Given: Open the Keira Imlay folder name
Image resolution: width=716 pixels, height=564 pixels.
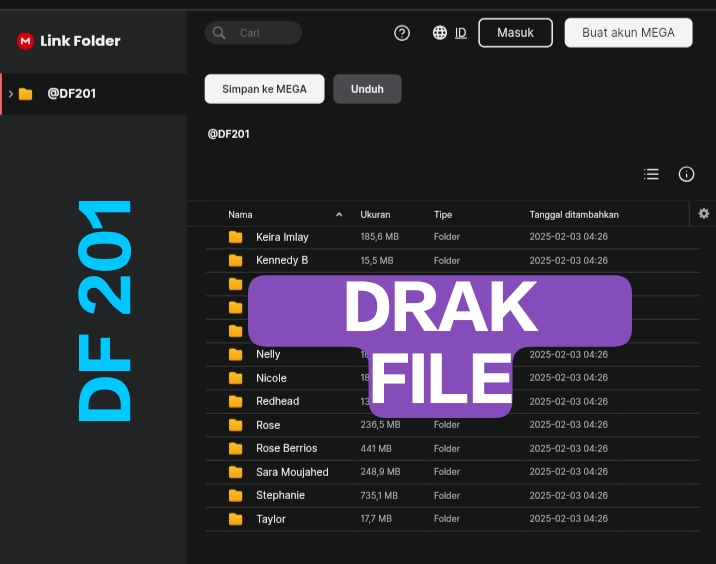Looking at the screenshot, I should [282, 237].
